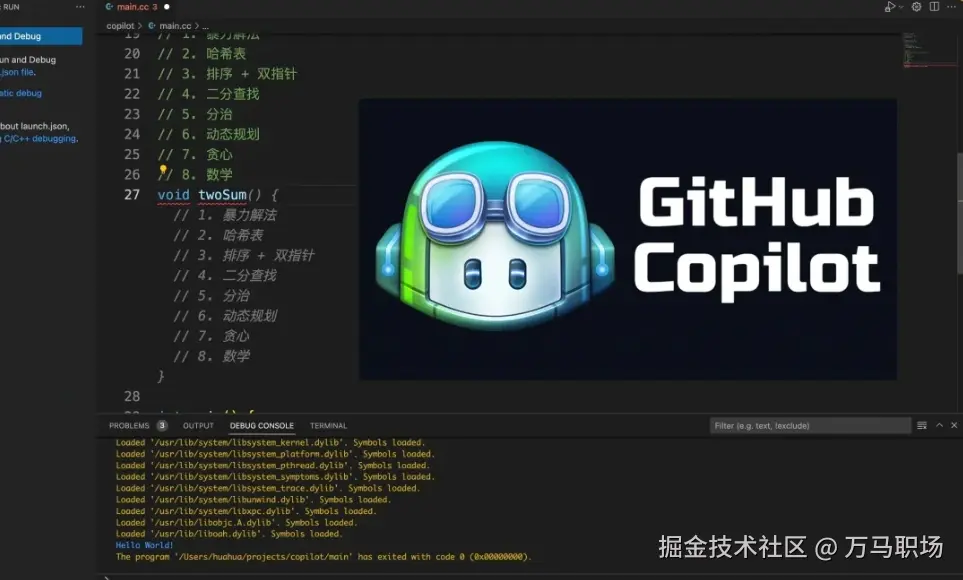
Task: Click the code minimap at editor right
Action: pyautogui.click(x=929, y=52)
